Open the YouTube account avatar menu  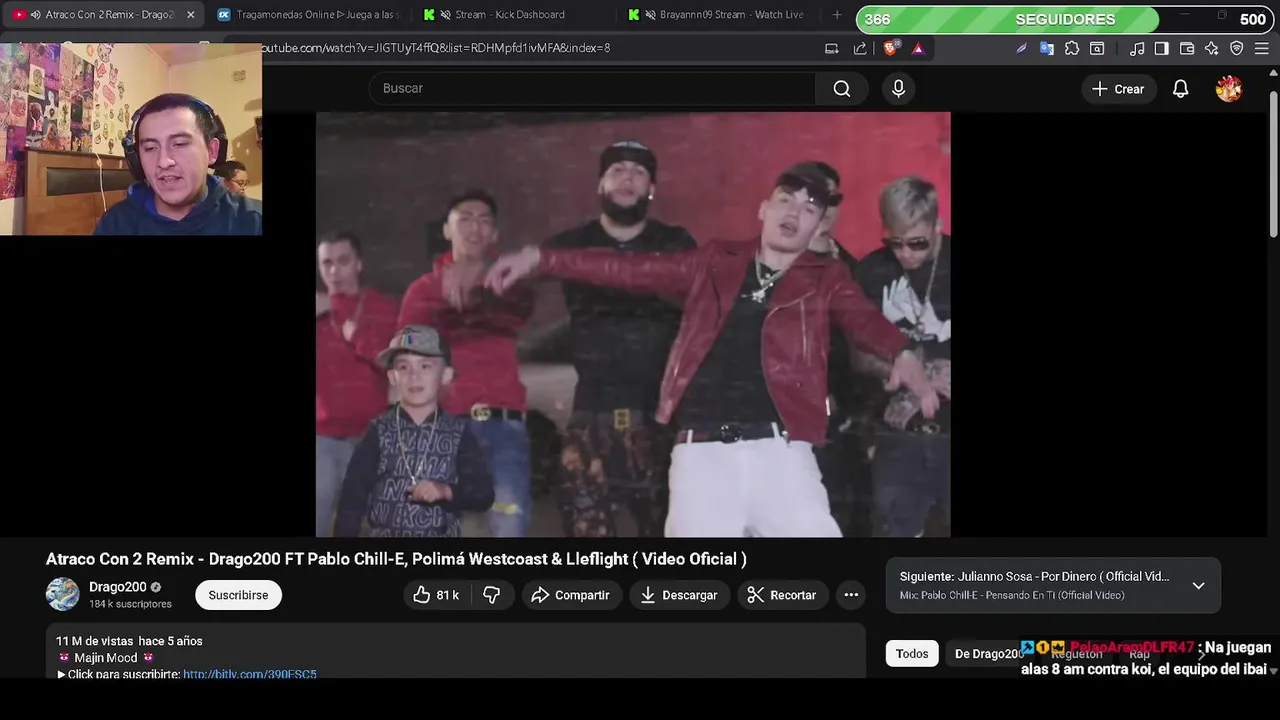tap(1228, 89)
